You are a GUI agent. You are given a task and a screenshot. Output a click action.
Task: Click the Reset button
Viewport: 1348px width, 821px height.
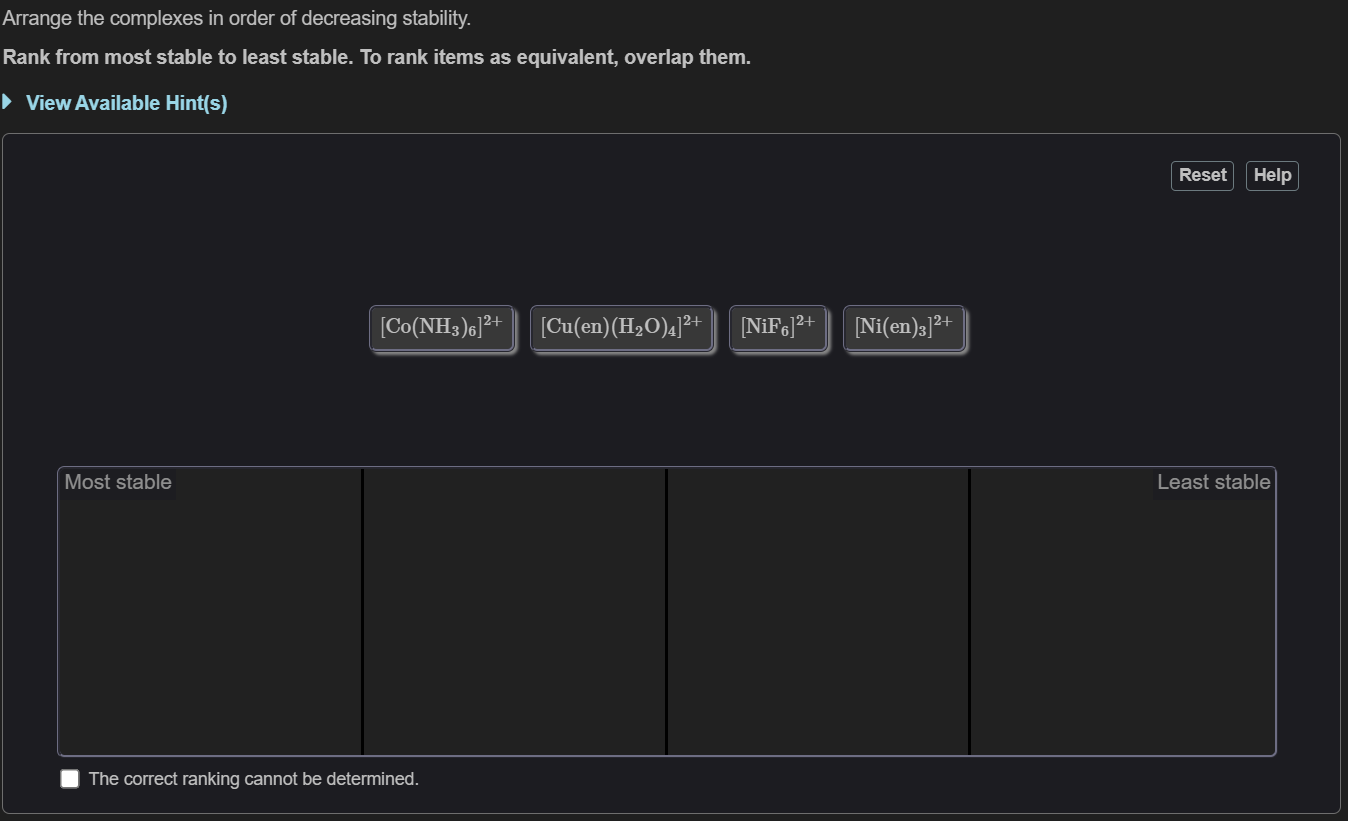[1201, 175]
